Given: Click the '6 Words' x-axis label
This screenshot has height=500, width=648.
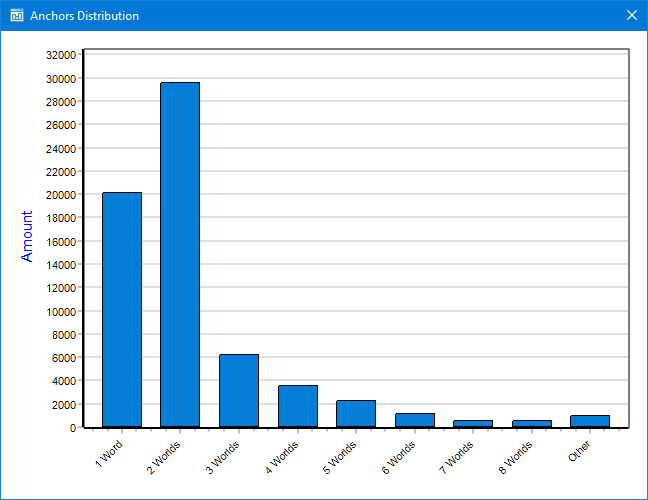Looking at the screenshot, I should click(398, 455).
